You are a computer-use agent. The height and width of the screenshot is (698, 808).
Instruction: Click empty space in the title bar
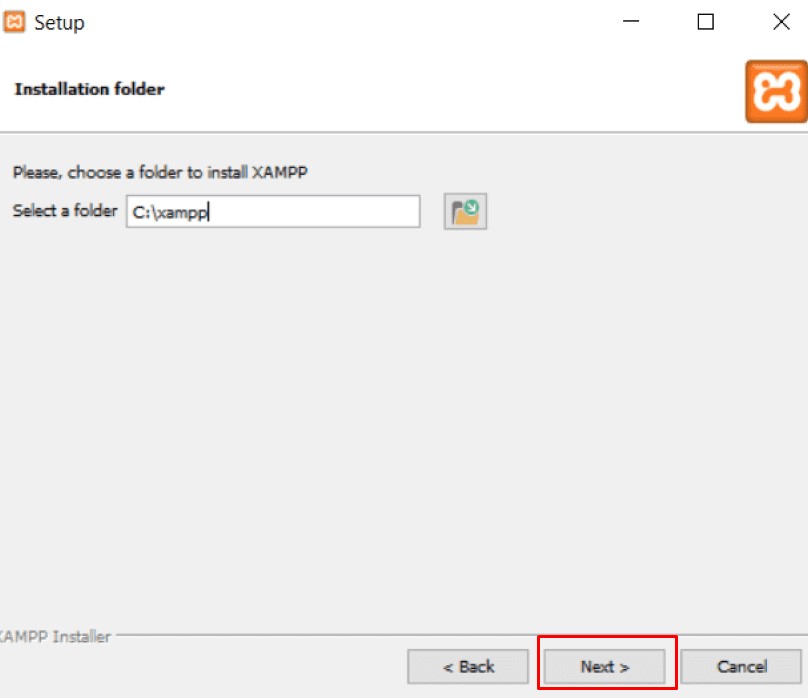point(350,22)
